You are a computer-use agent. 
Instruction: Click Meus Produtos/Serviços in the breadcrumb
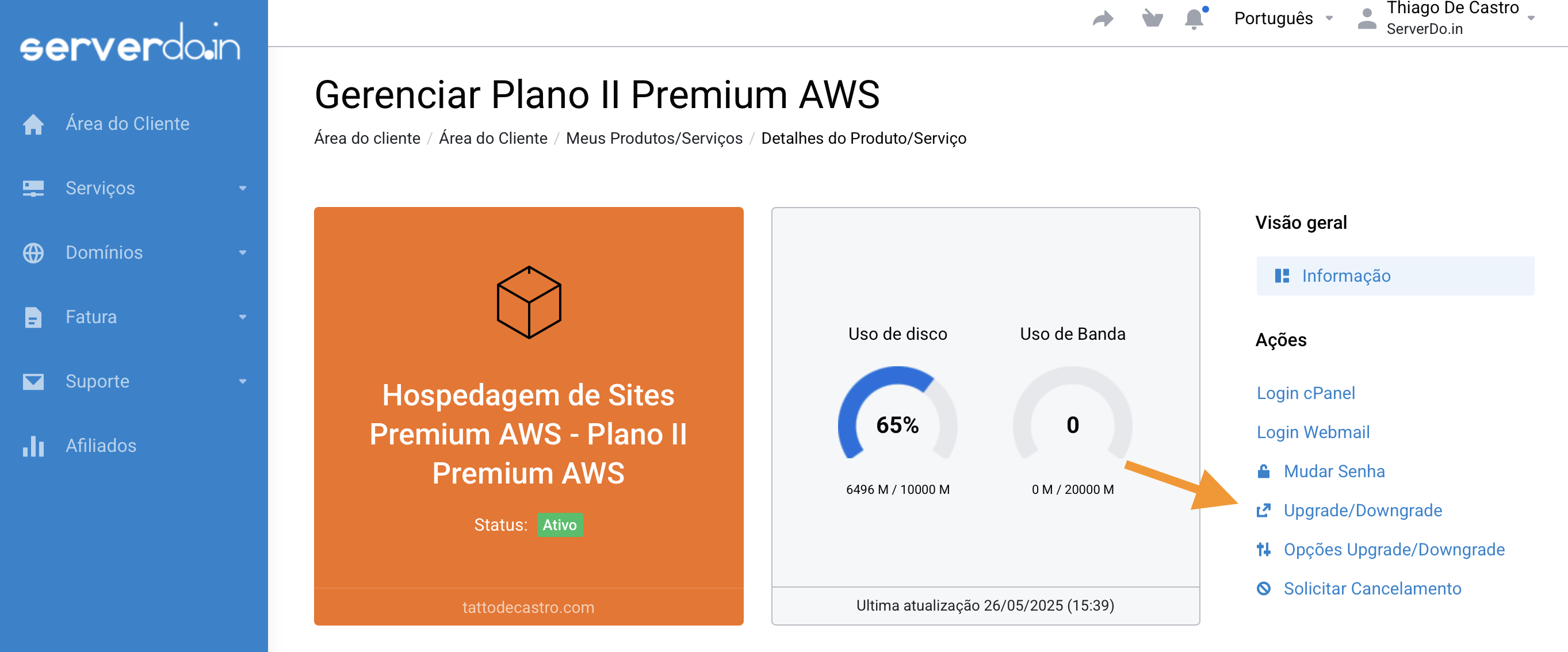tap(654, 139)
